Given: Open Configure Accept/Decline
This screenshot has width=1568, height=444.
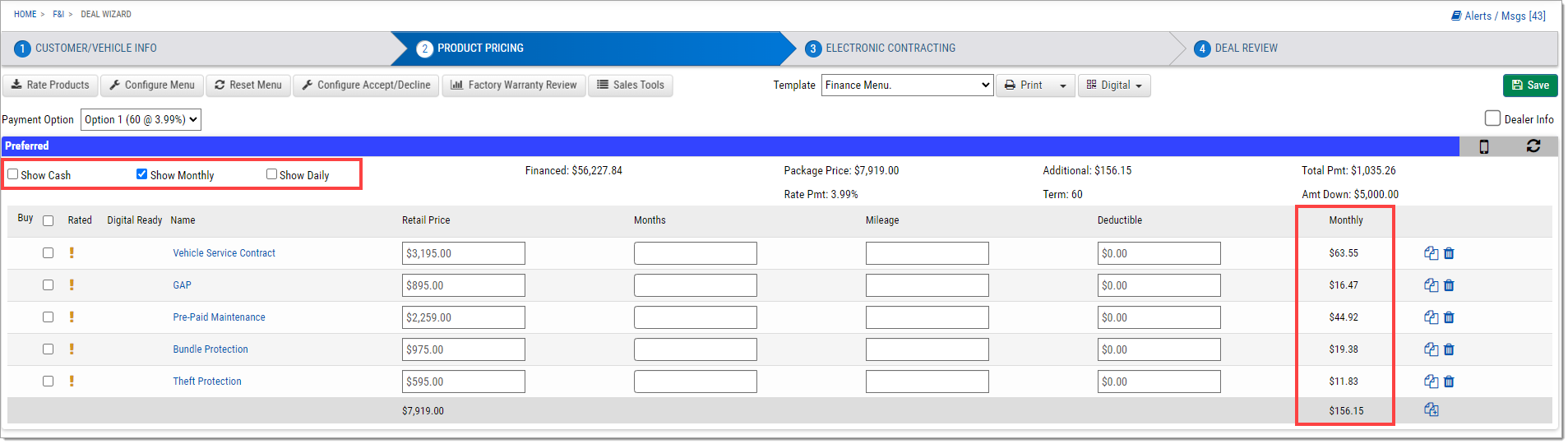Looking at the screenshot, I should pos(366,86).
